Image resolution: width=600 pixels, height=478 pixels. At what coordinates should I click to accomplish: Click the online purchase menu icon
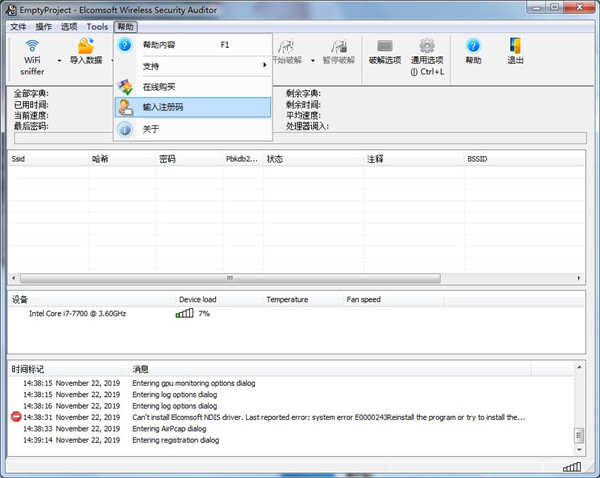pos(125,87)
